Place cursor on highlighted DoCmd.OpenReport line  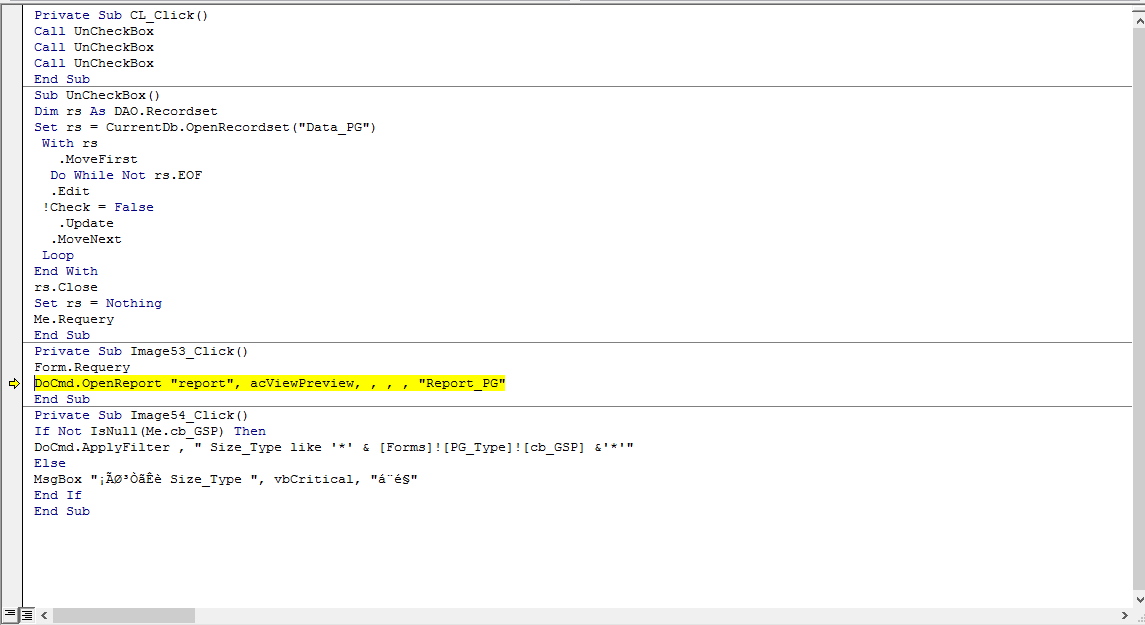(x=269, y=383)
